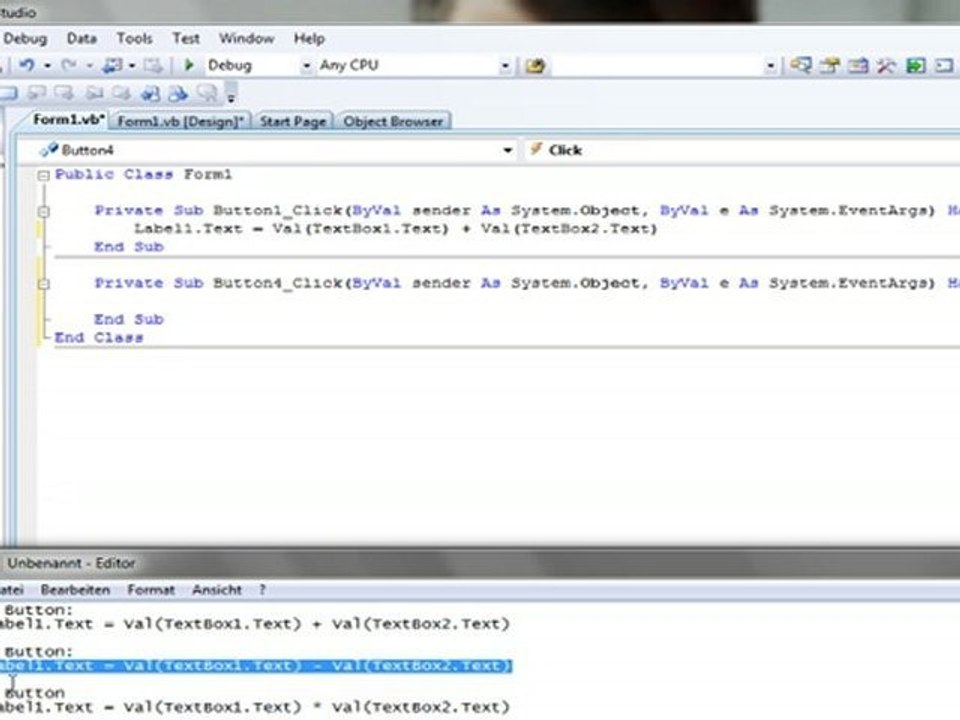Click the Private Sub Button4_Click line
Viewport: 960px width, 720px height.
pos(525,283)
